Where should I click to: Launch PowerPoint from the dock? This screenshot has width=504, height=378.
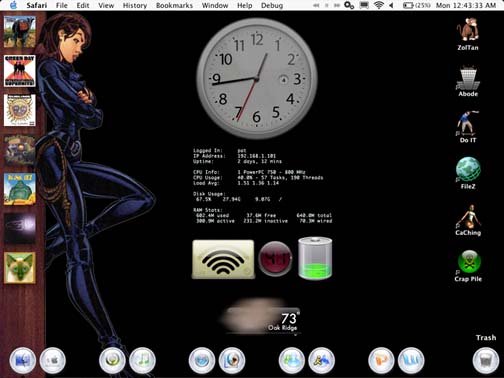[381, 360]
